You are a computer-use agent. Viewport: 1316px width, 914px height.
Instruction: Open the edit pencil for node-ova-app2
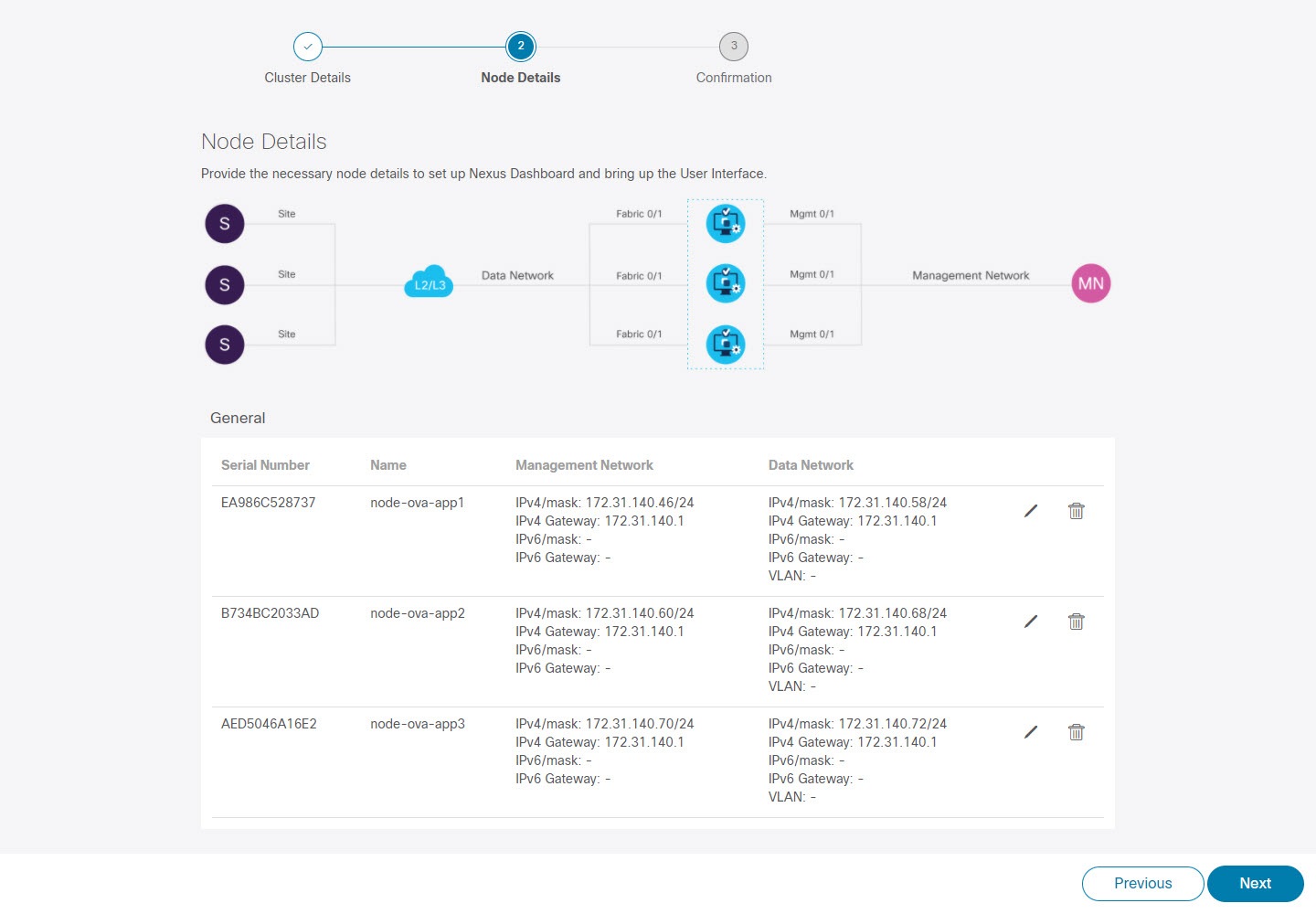point(1030,622)
